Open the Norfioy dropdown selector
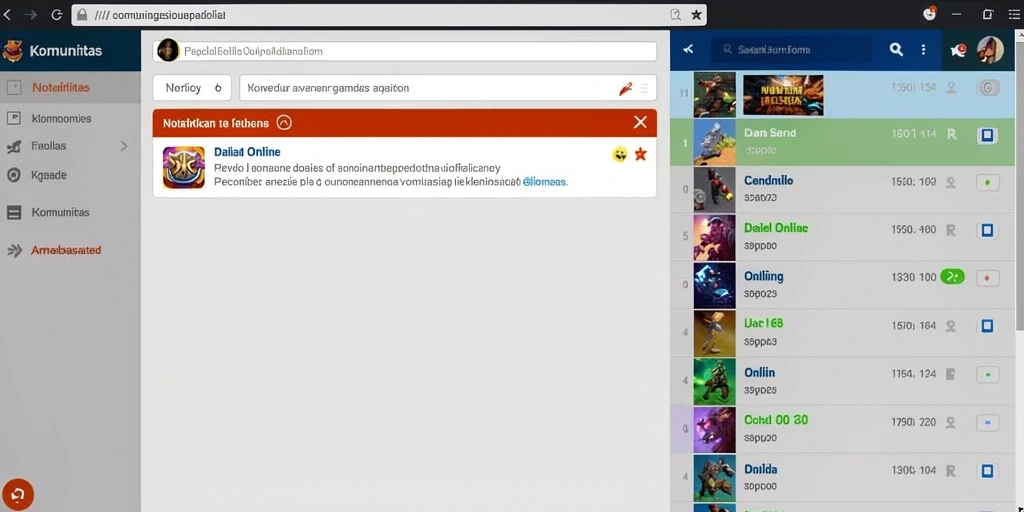 click(x=192, y=88)
